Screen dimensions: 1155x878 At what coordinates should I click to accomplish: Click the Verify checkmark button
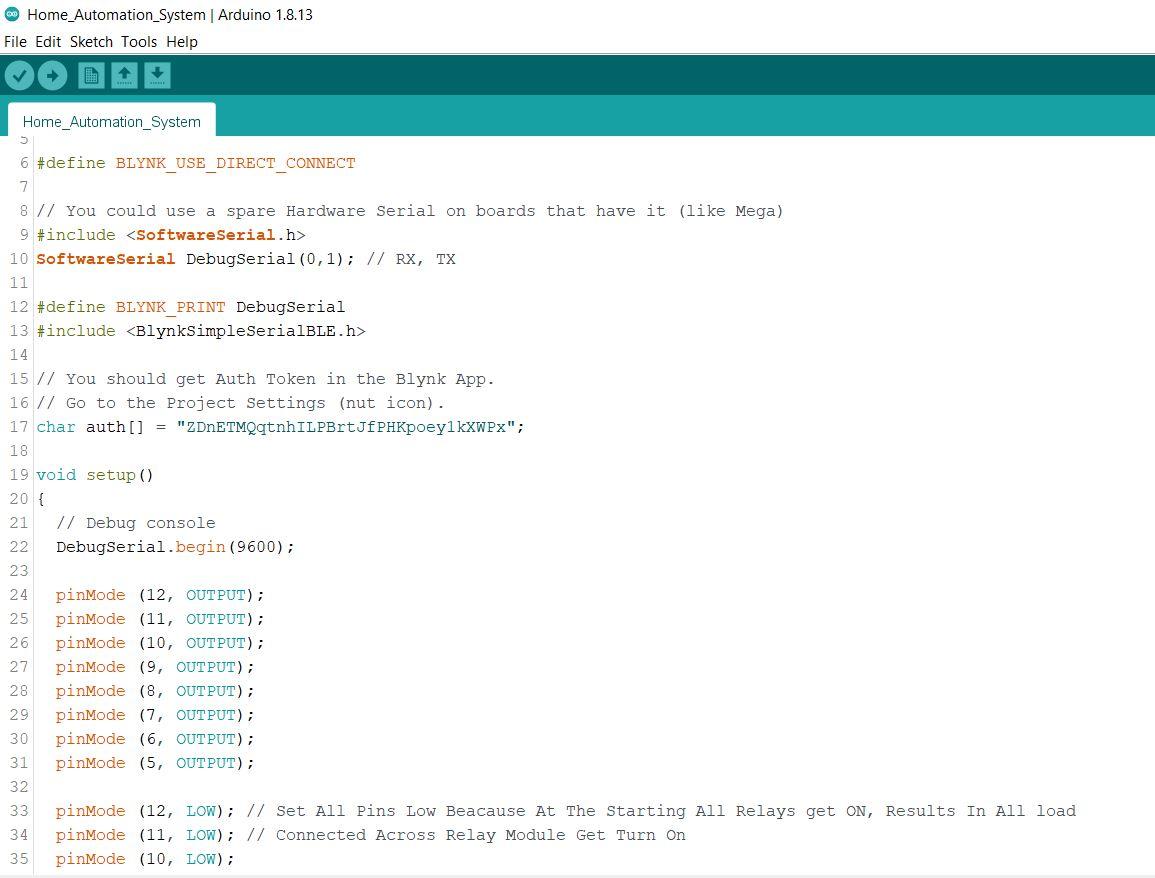tap(20, 75)
